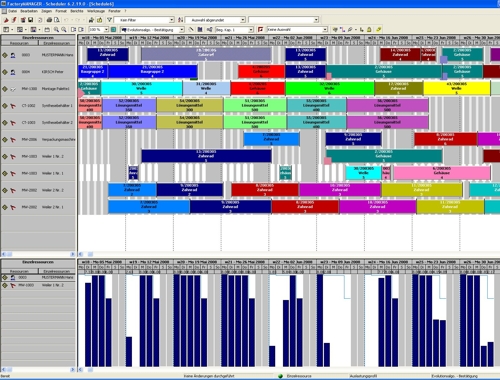Open the Datei menu
The height and width of the screenshot is (380, 500).
coord(12,11)
